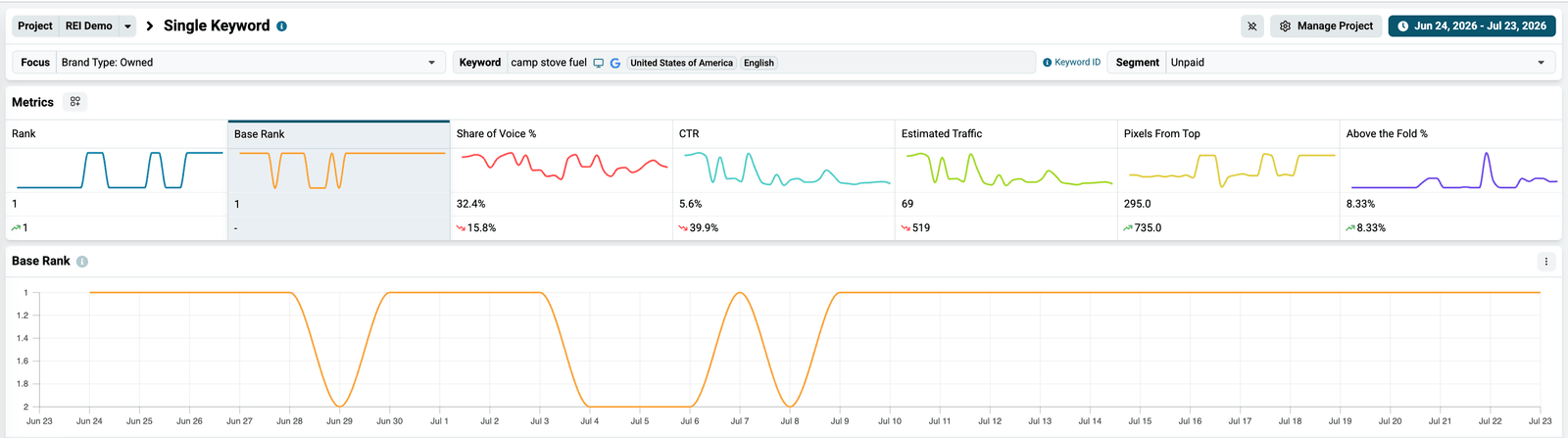This screenshot has height=438, width=1568.
Task: Click the Project label in breadcrumb
Action: tap(35, 26)
